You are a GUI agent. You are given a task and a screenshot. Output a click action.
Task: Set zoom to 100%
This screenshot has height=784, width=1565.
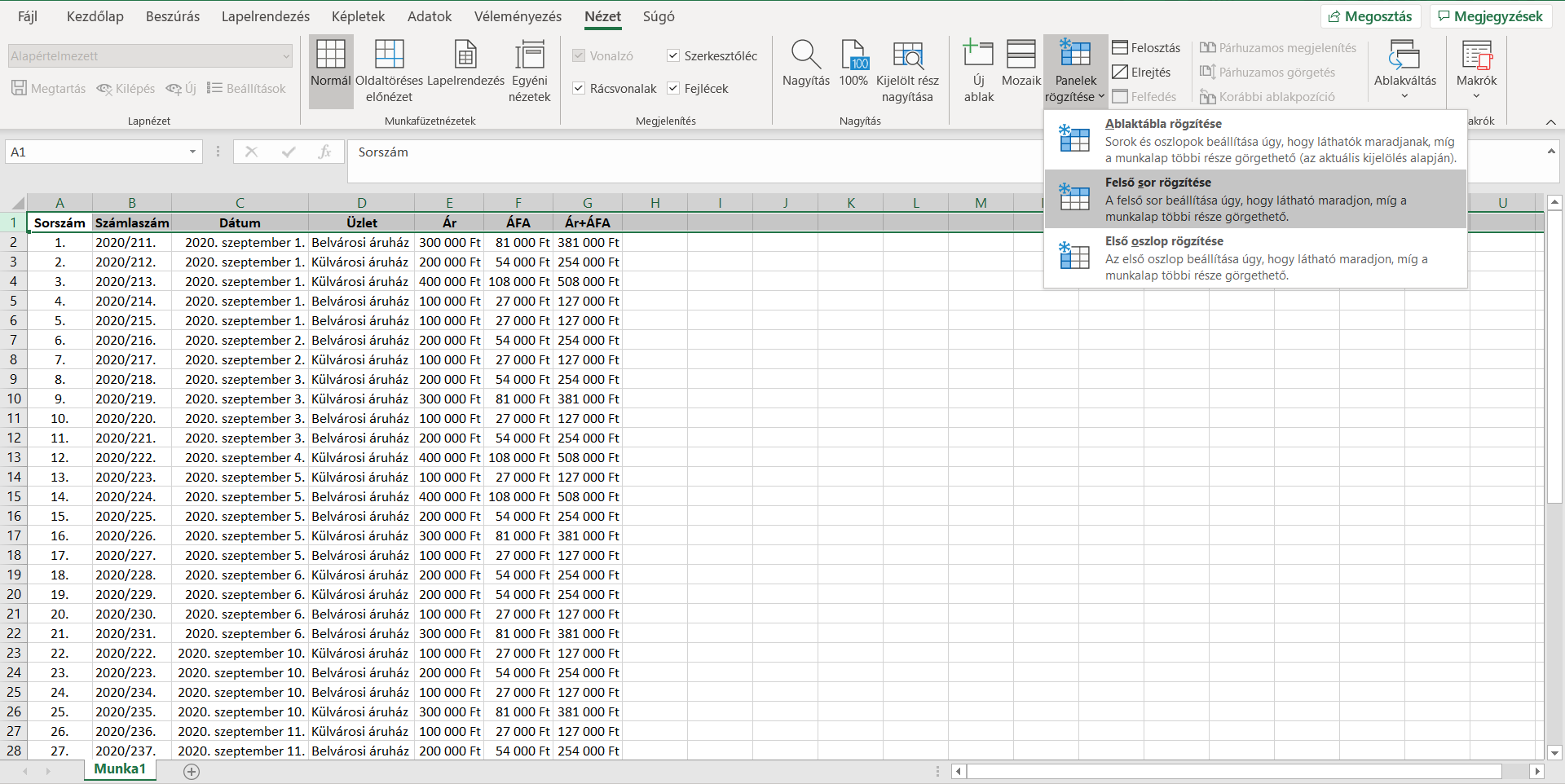pyautogui.click(x=853, y=64)
